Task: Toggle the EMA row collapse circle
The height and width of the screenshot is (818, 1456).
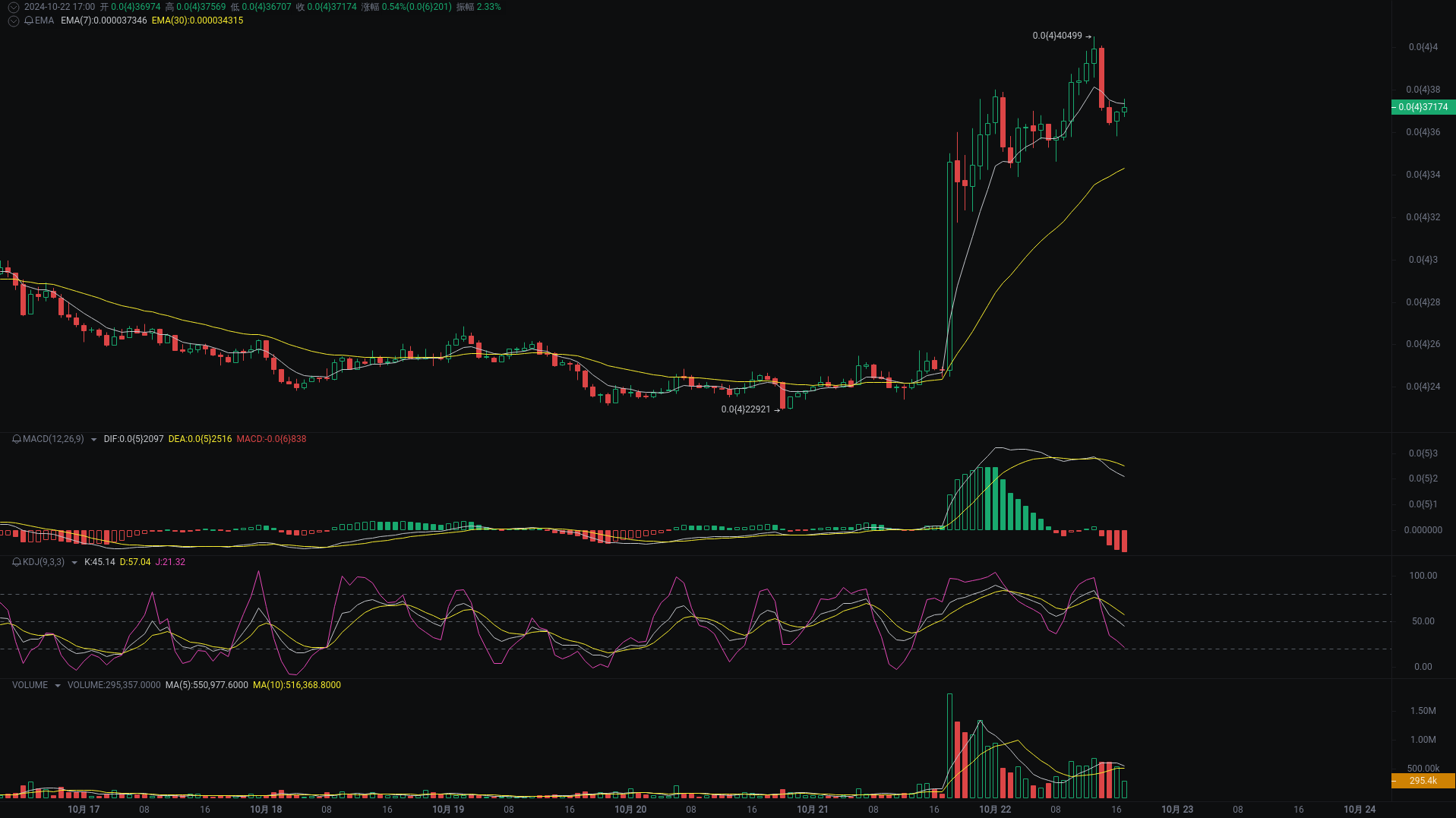Action: point(12,21)
